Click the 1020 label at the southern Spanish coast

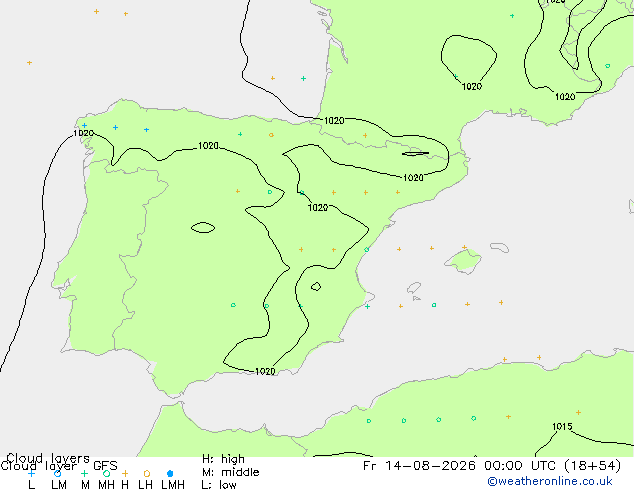click(265, 371)
